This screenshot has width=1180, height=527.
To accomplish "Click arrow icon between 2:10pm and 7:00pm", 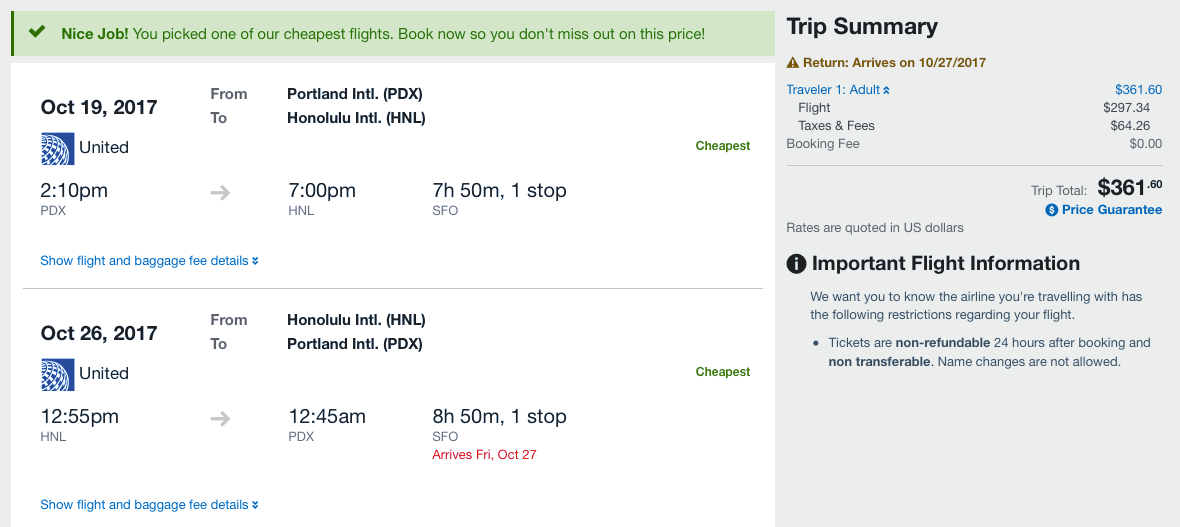I will [220, 192].
